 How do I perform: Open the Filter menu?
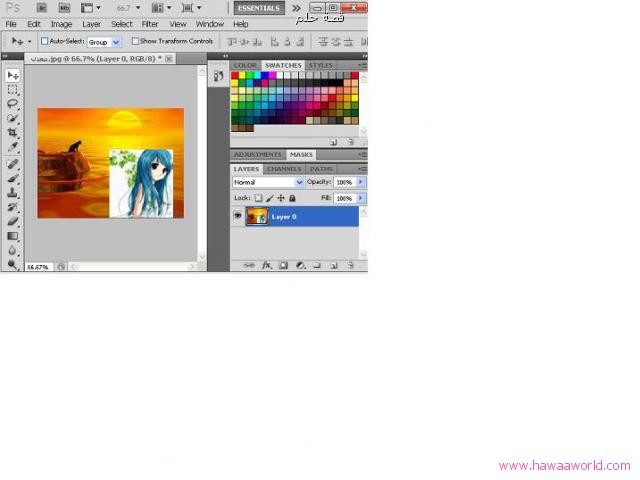pos(149,24)
